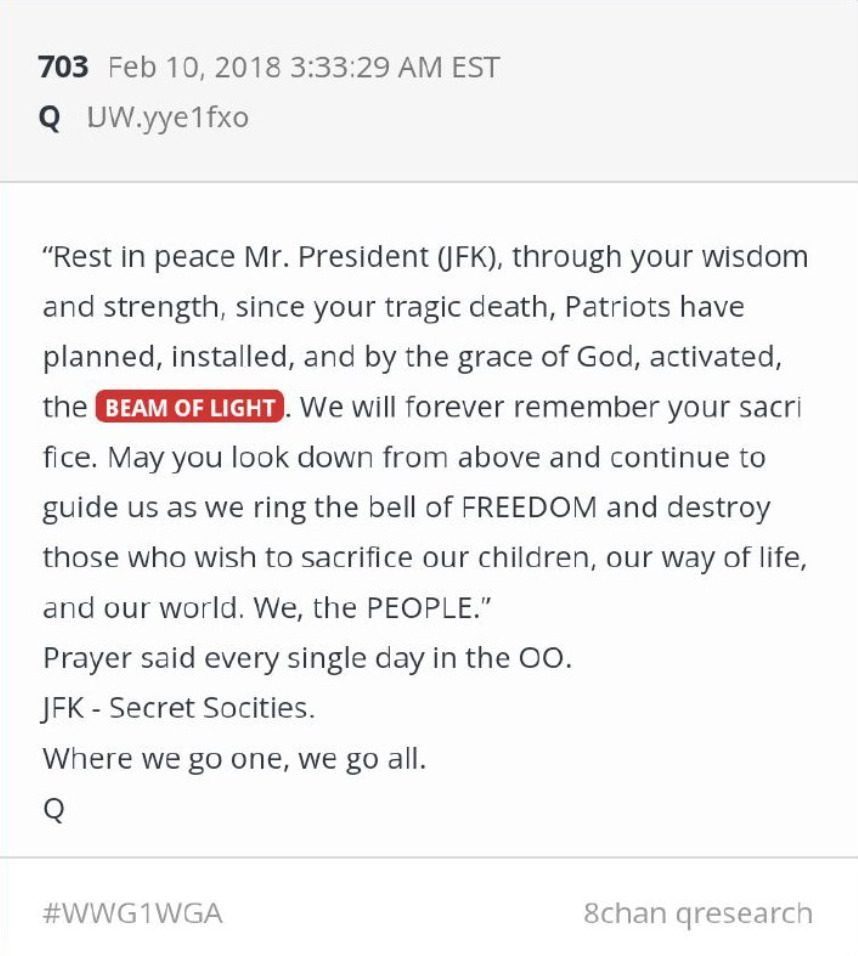The width and height of the screenshot is (858, 956).
Task: Click the "Prayer said every single day" line
Action: coord(306,659)
